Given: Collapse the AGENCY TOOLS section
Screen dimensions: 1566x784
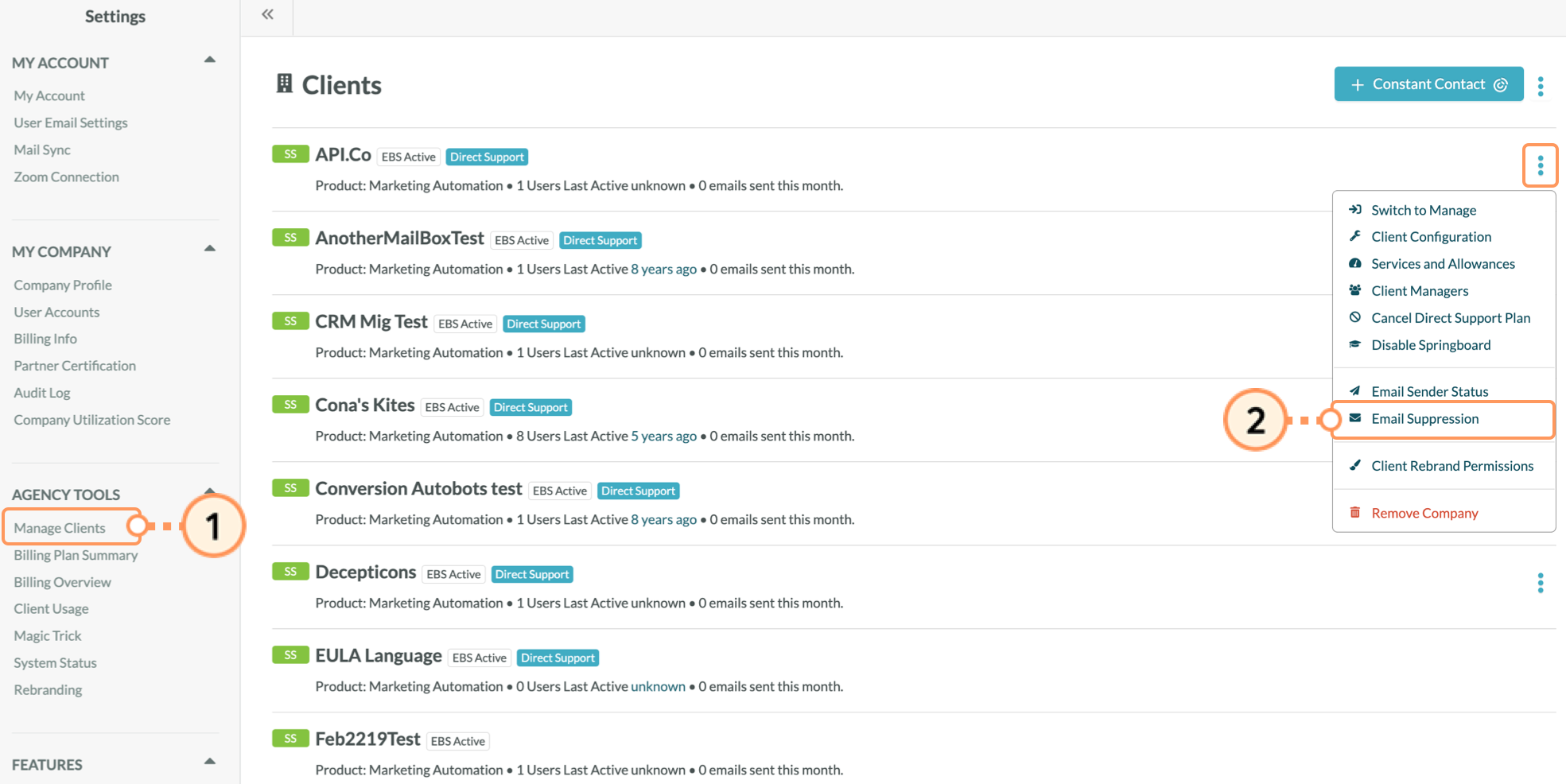Looking at the screenshot, I should pos(210,491).
